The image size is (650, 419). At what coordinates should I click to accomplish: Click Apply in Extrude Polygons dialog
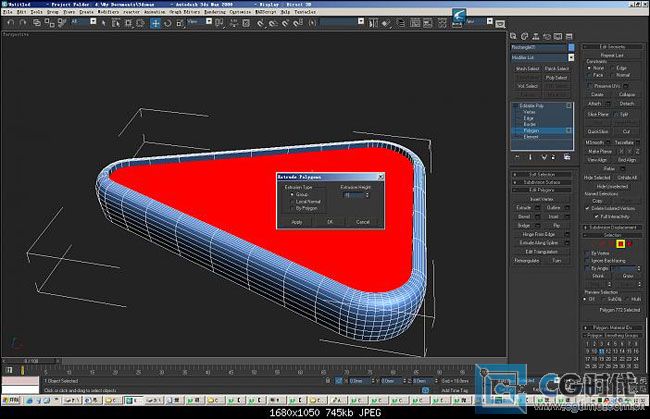coord(297,222)
